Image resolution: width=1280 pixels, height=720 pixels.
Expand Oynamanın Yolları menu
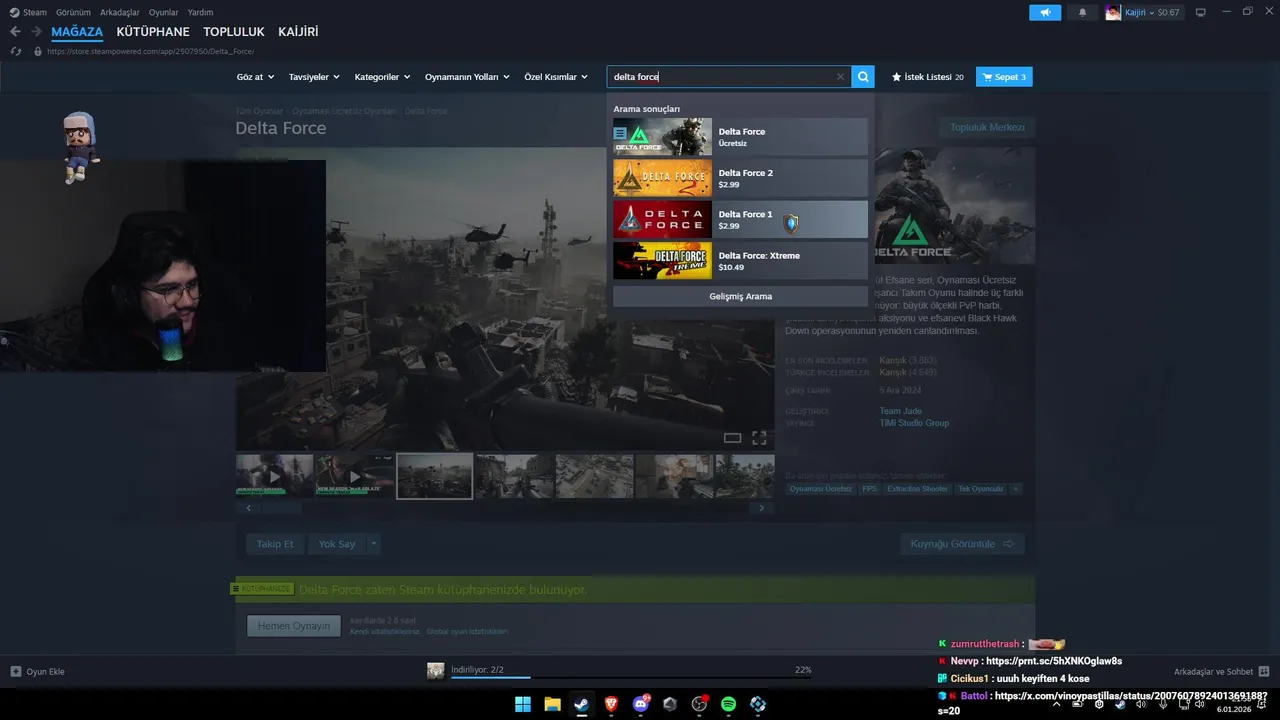click(x=467, y=77)
